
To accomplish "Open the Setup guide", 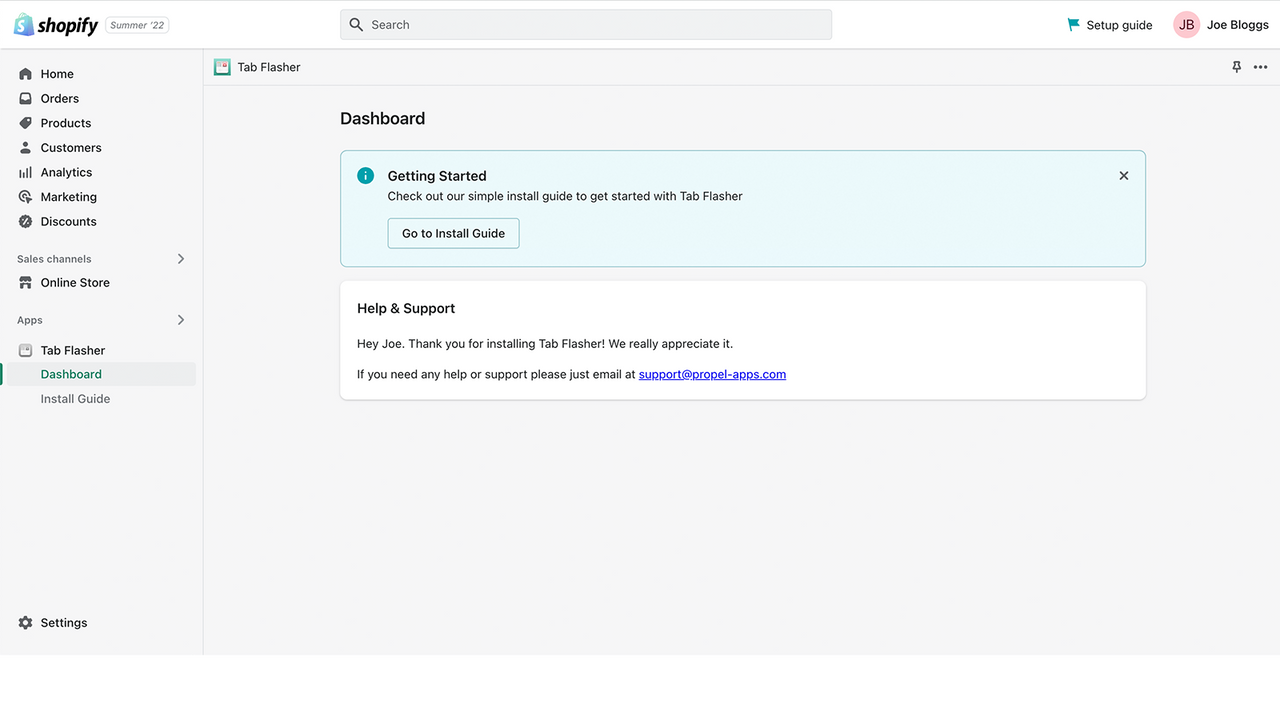I will pyautogui.click(x=1109, y=24).
